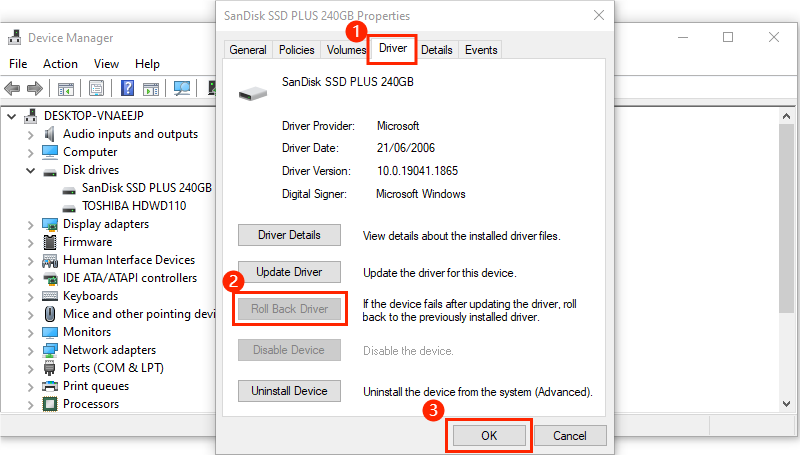Image resolution: width=800 pixels, height=455 pixels.
Task: Click the IDE ATA/ATAPI controllers icon
Action: tap(50, 279)
